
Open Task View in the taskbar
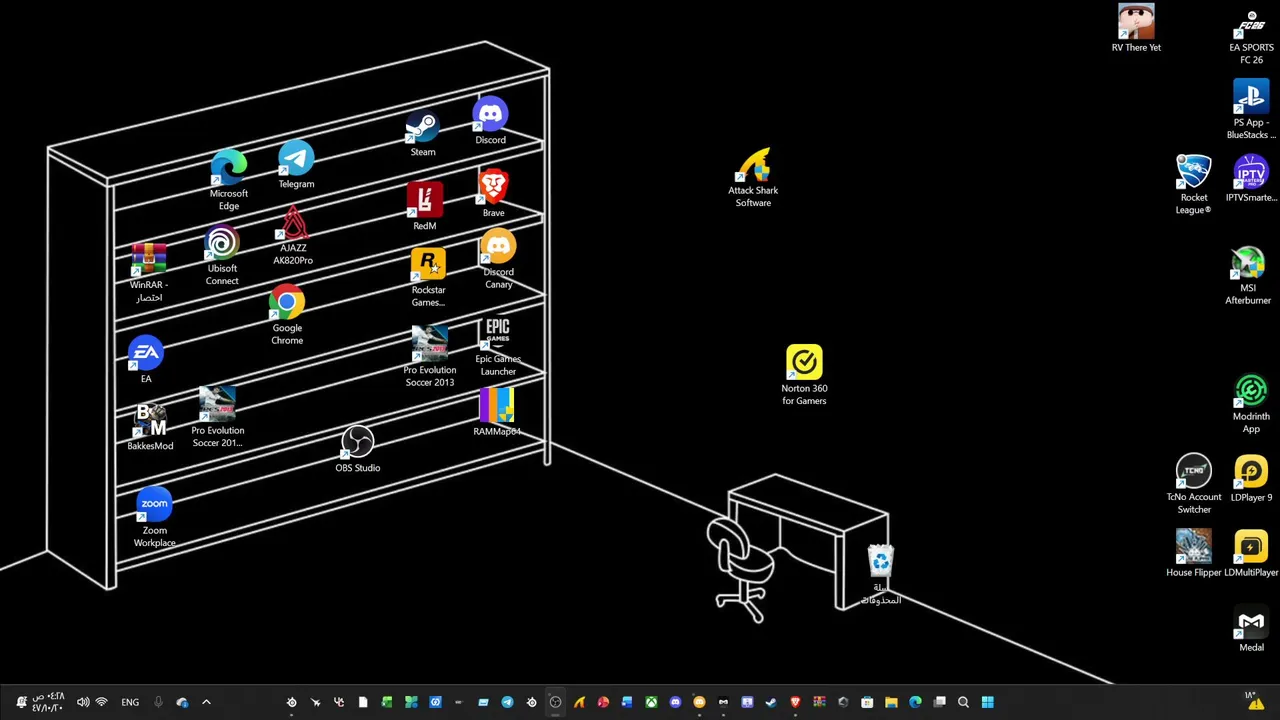pos(939,702)
